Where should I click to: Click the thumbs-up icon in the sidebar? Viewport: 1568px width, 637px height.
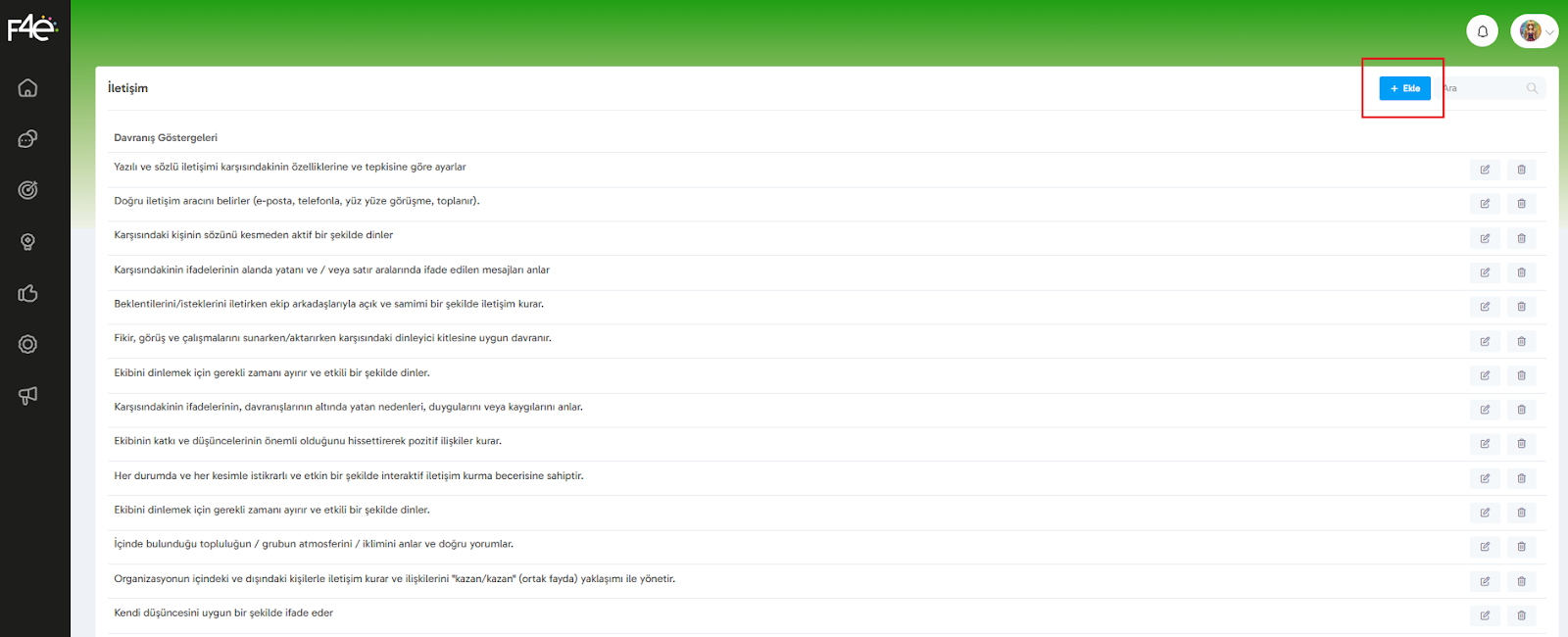click(27, 293)
